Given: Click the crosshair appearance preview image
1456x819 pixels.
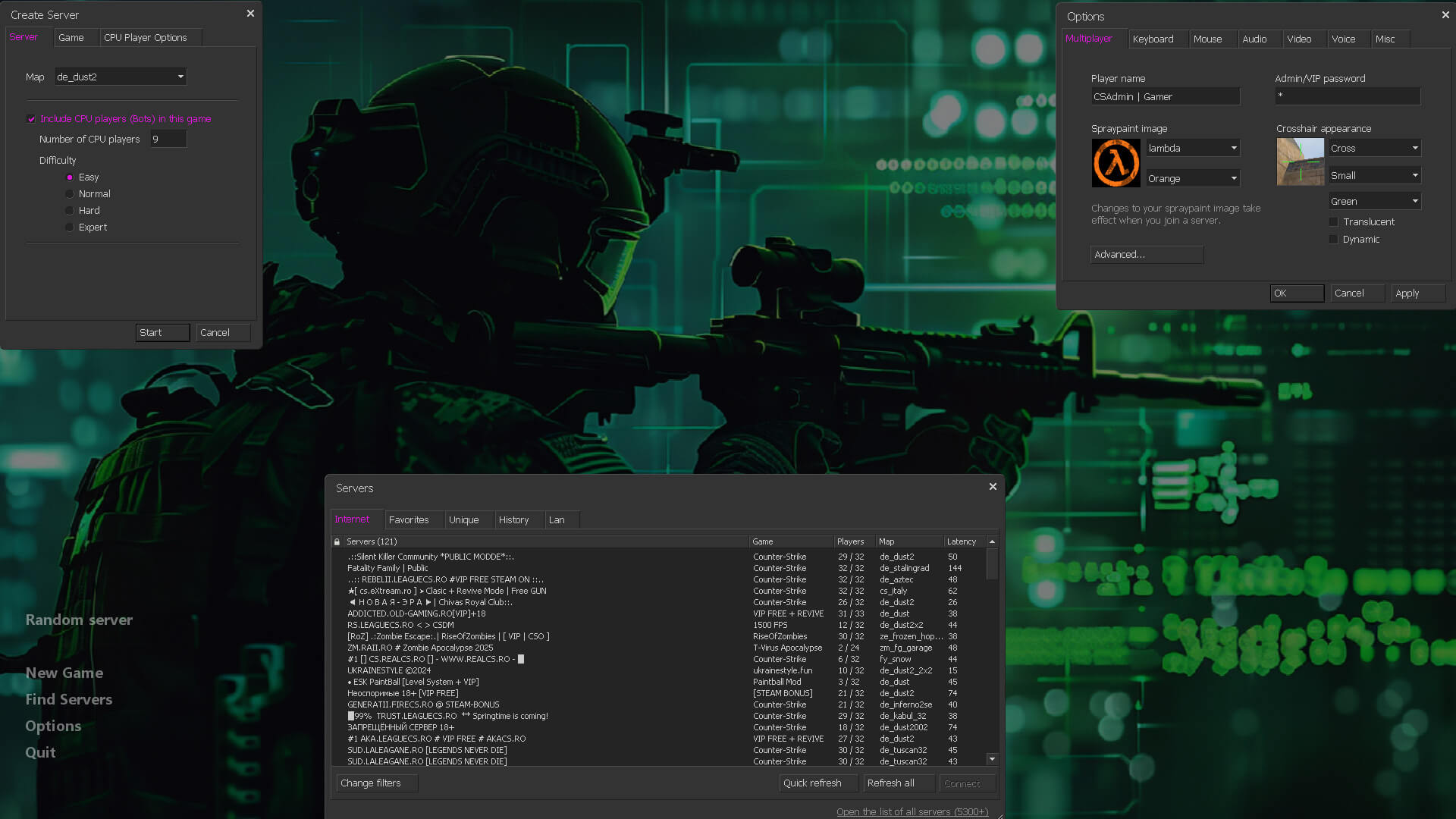Looking at the screenshot, I should tap(1300, 162).
